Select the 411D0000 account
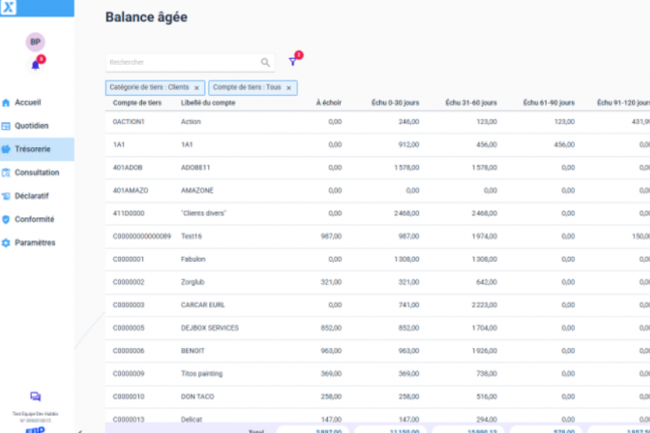The height and width of the screenshot is (433, 650). [x=129, y=213]
